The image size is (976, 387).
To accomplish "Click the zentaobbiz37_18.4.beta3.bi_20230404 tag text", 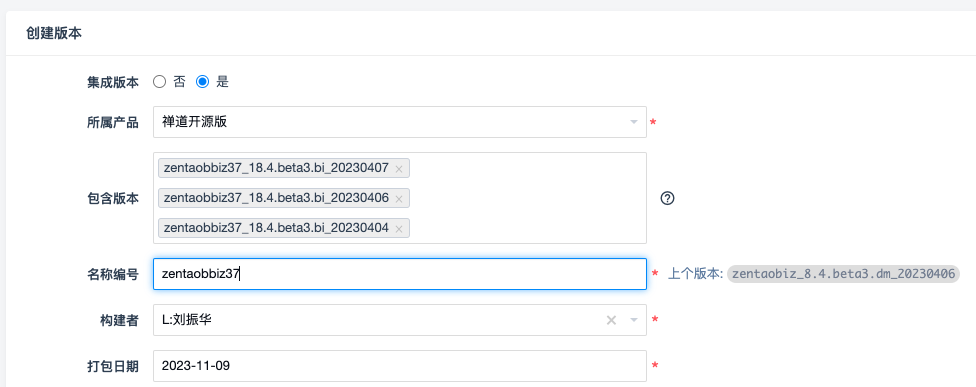I will tap(276, 228).
